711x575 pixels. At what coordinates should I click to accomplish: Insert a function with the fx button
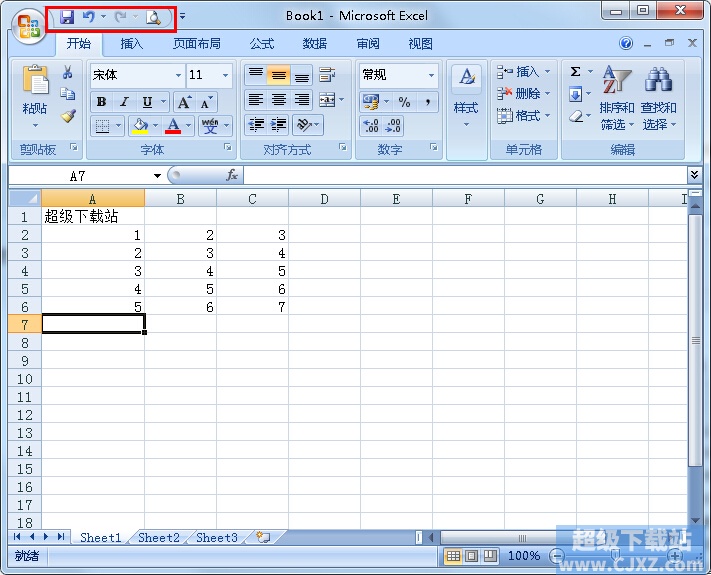point(232,175)
